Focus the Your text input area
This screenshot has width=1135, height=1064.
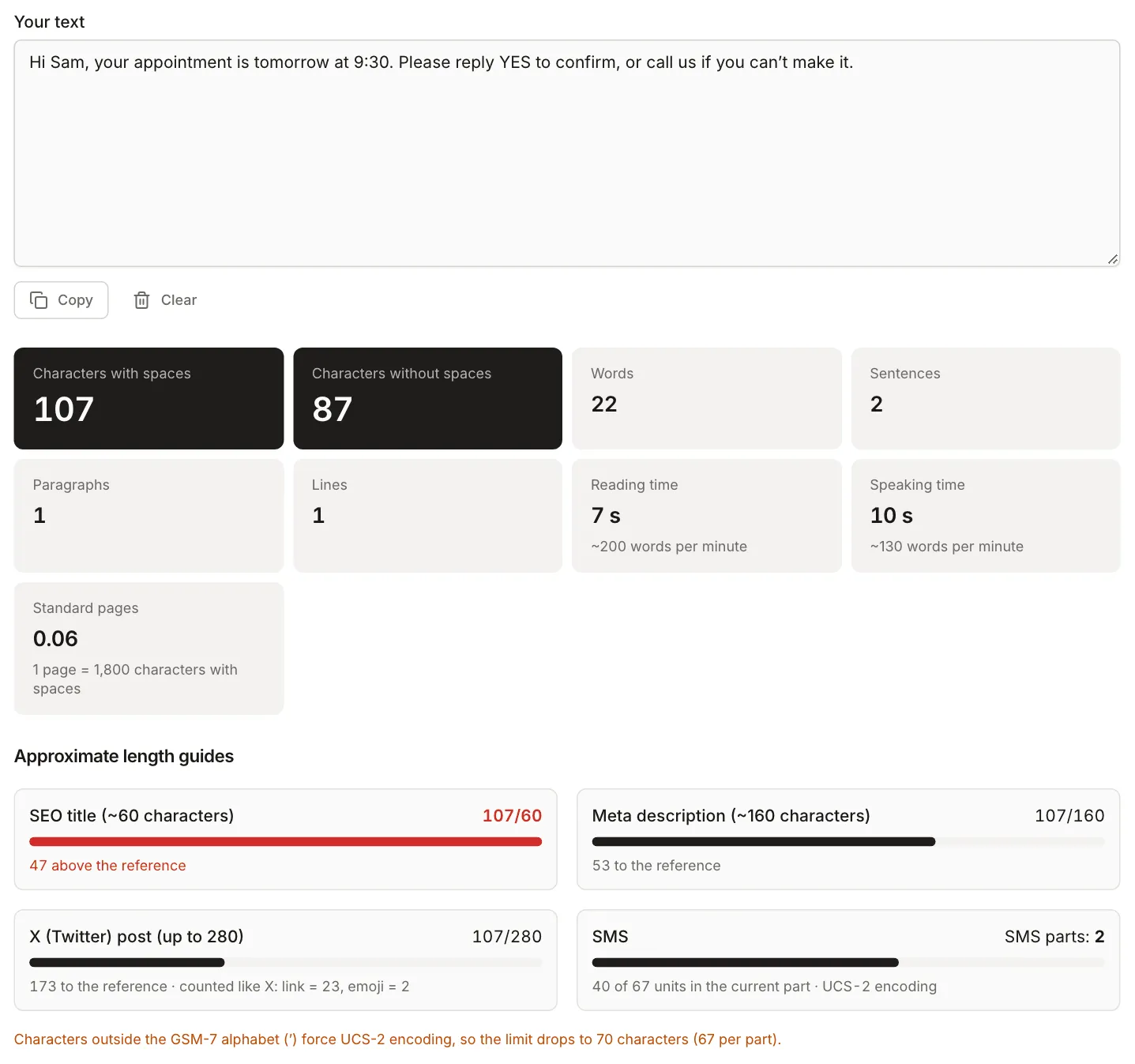(567, 153)
